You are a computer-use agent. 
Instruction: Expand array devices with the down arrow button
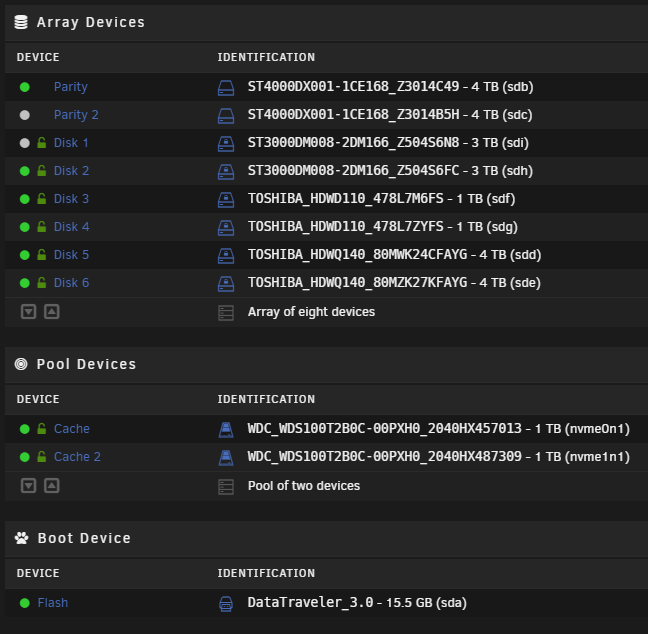(29, 311)
